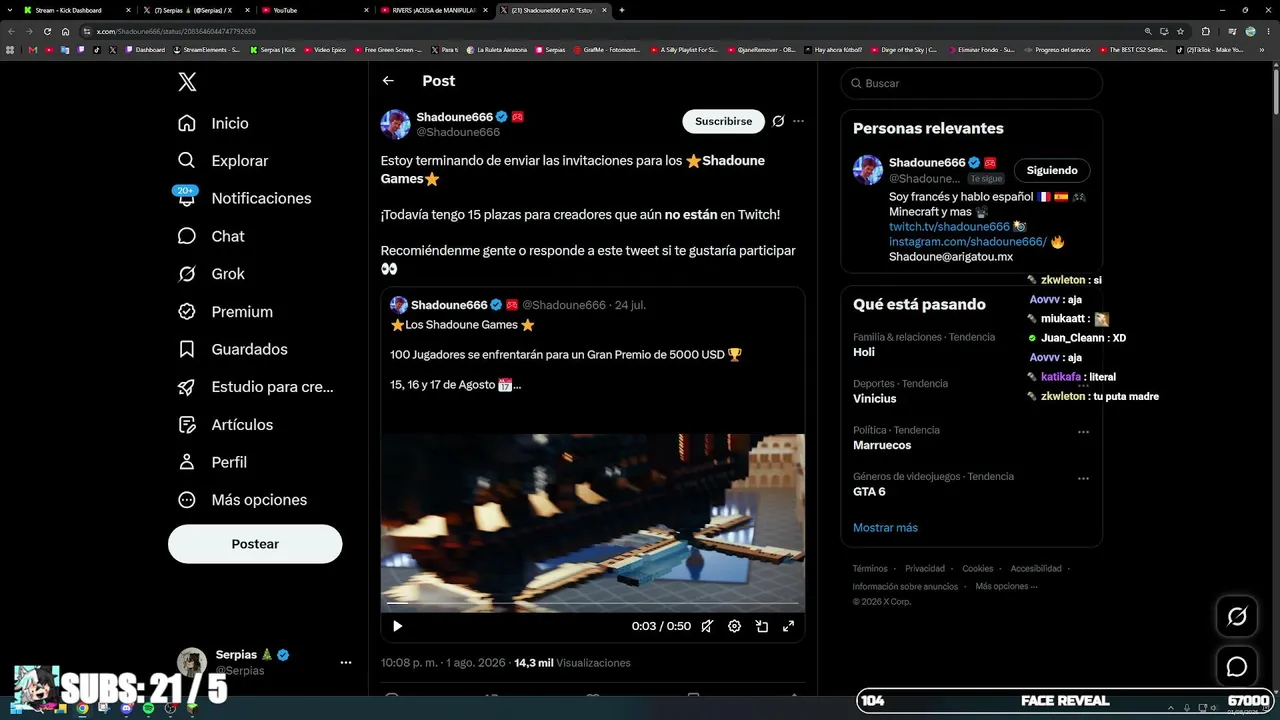Click the Postear button

pyautogui.click(x=255, y=544)
